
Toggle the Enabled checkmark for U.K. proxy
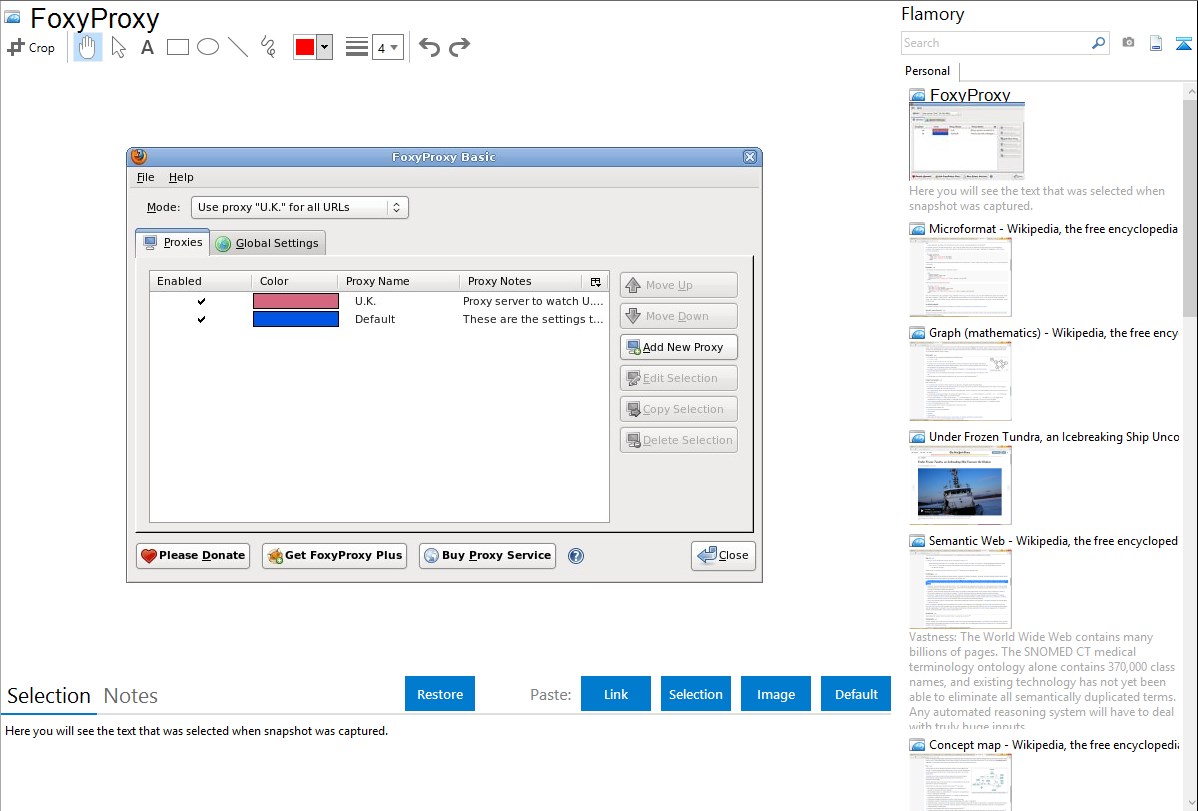[202, 301]
